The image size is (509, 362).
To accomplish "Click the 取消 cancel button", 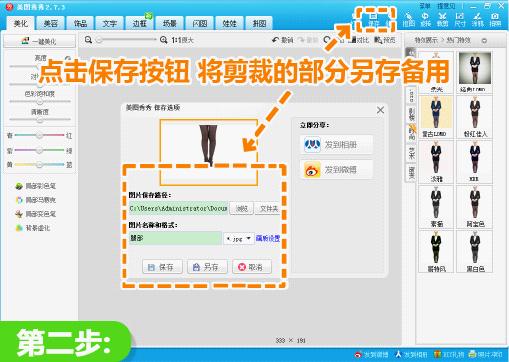I will coord(252,267).
